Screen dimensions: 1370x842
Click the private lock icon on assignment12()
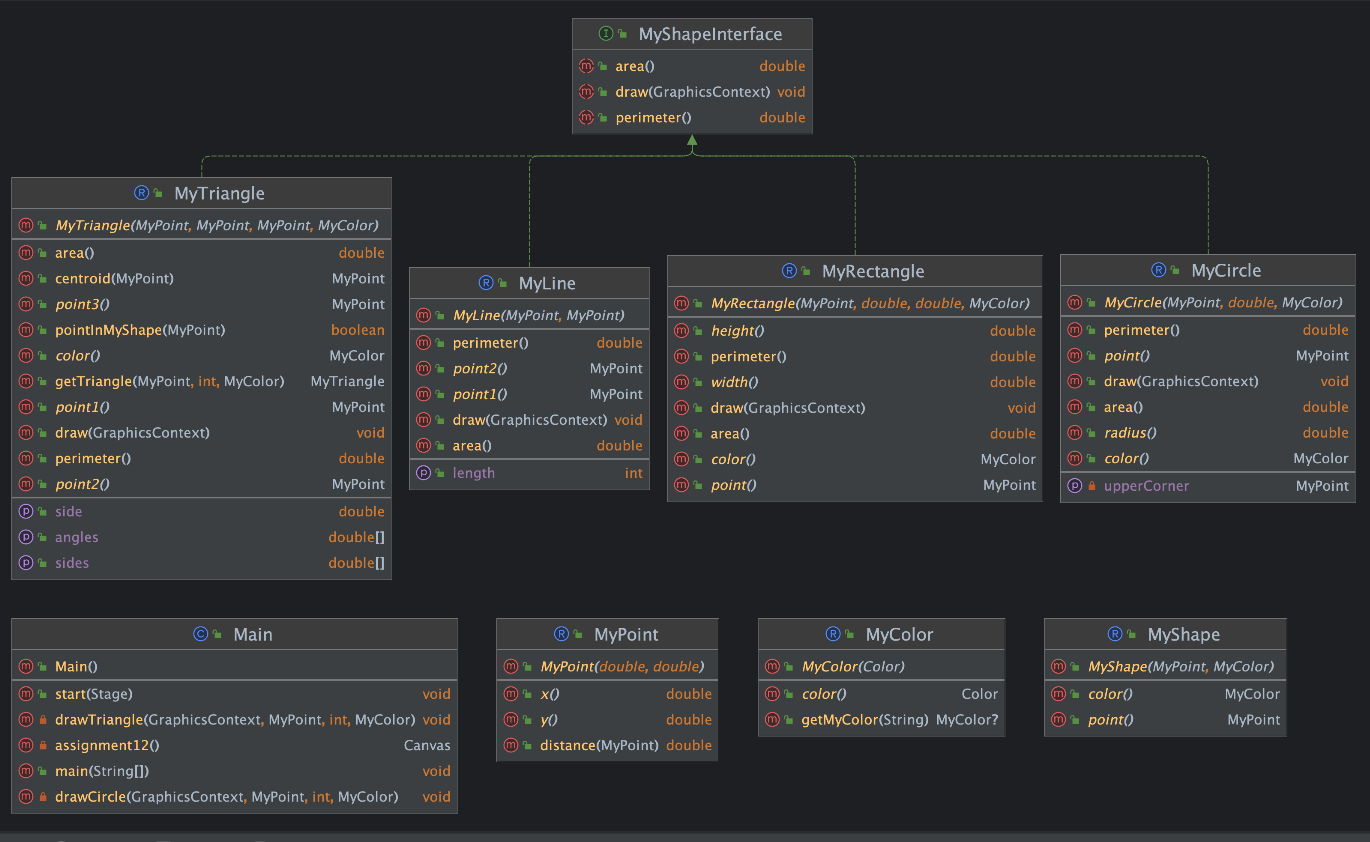coord(43,746)
